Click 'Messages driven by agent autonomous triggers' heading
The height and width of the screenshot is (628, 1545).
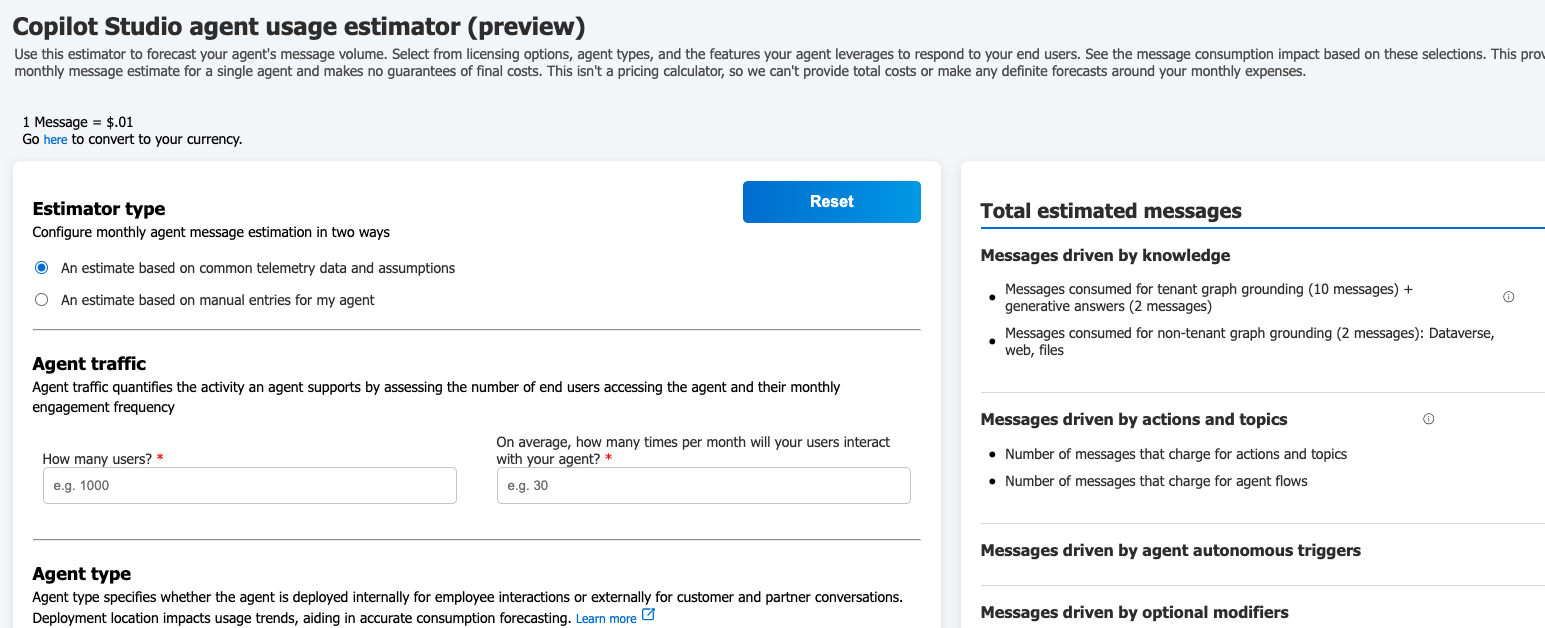pyautogui.click(x=1171, y=550)
